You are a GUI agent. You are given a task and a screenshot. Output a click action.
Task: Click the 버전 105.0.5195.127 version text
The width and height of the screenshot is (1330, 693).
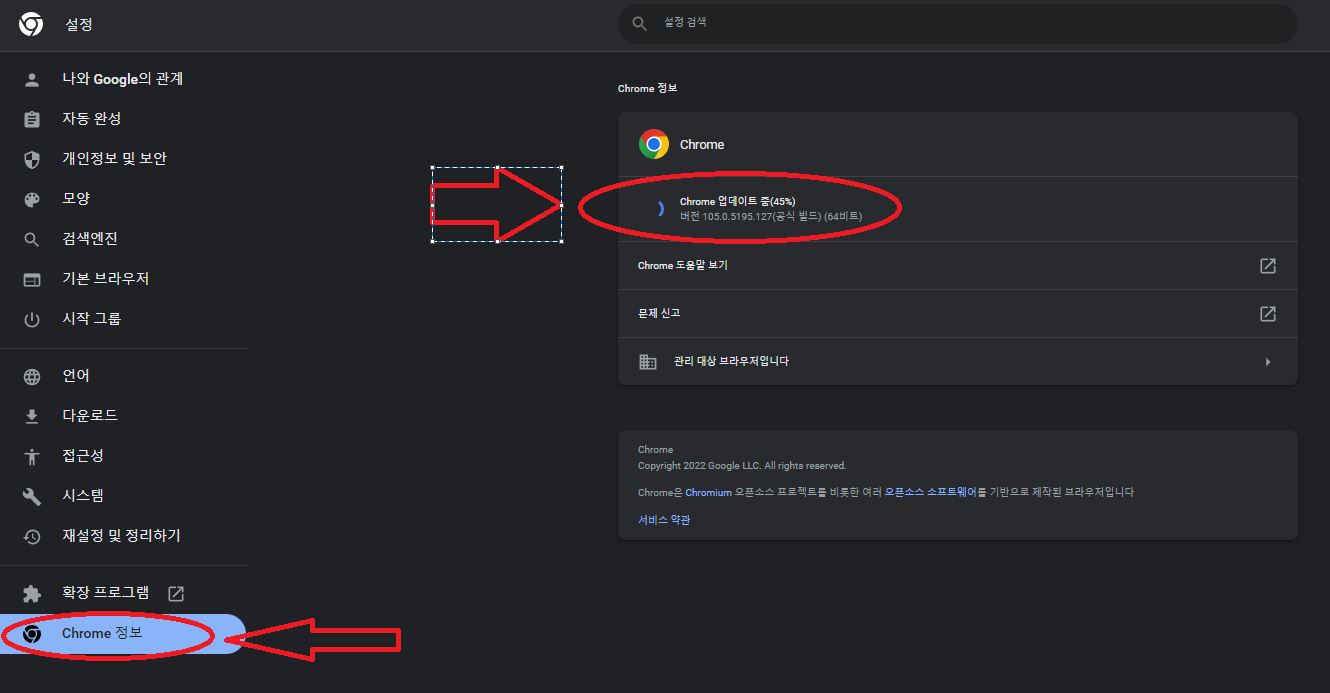pyautogui.click(x=770, y=216)
